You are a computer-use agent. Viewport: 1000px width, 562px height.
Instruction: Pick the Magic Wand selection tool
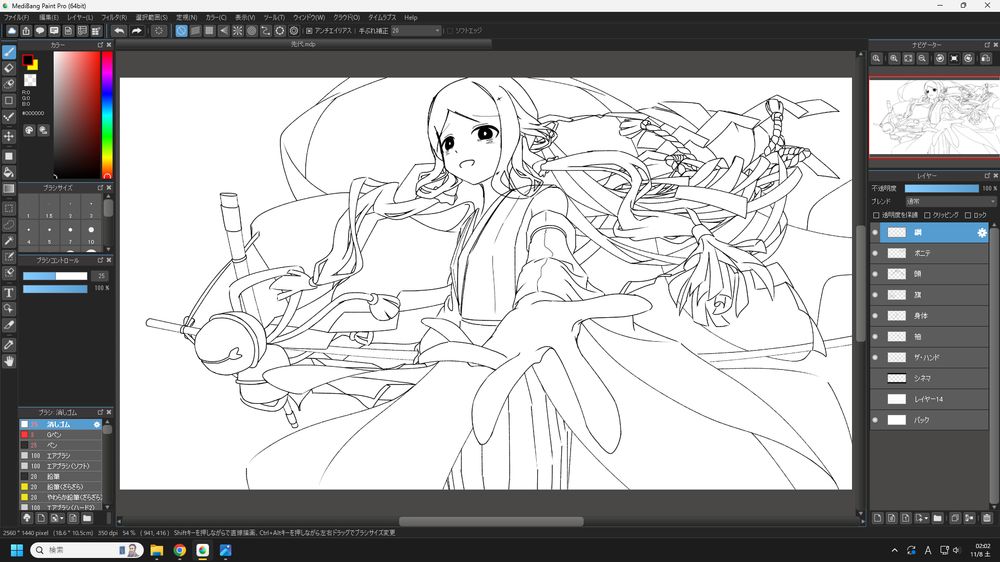point(9,241)
